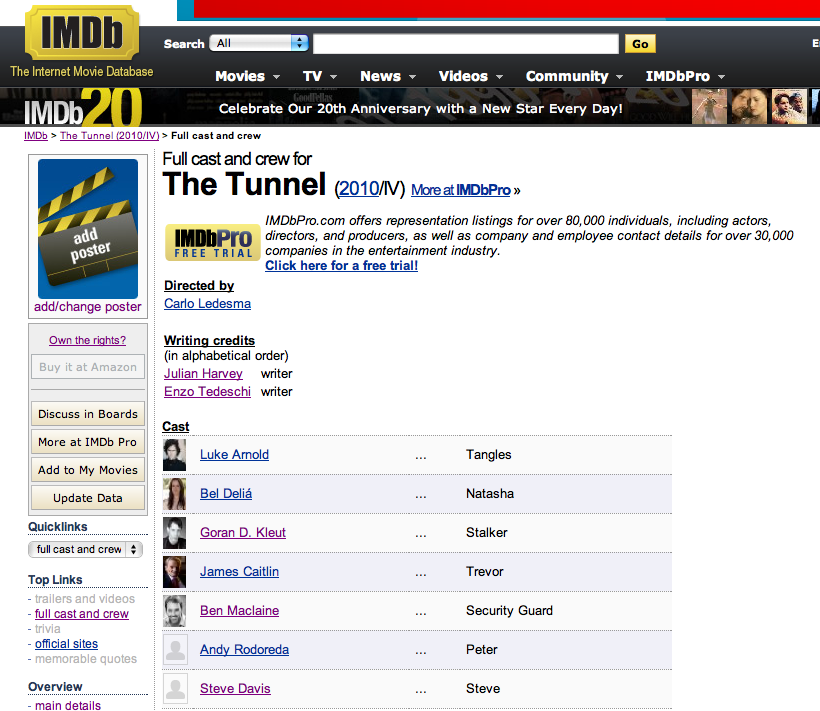Click the character name Stalker
Screen dimensions: 820x711
(487, 533)
